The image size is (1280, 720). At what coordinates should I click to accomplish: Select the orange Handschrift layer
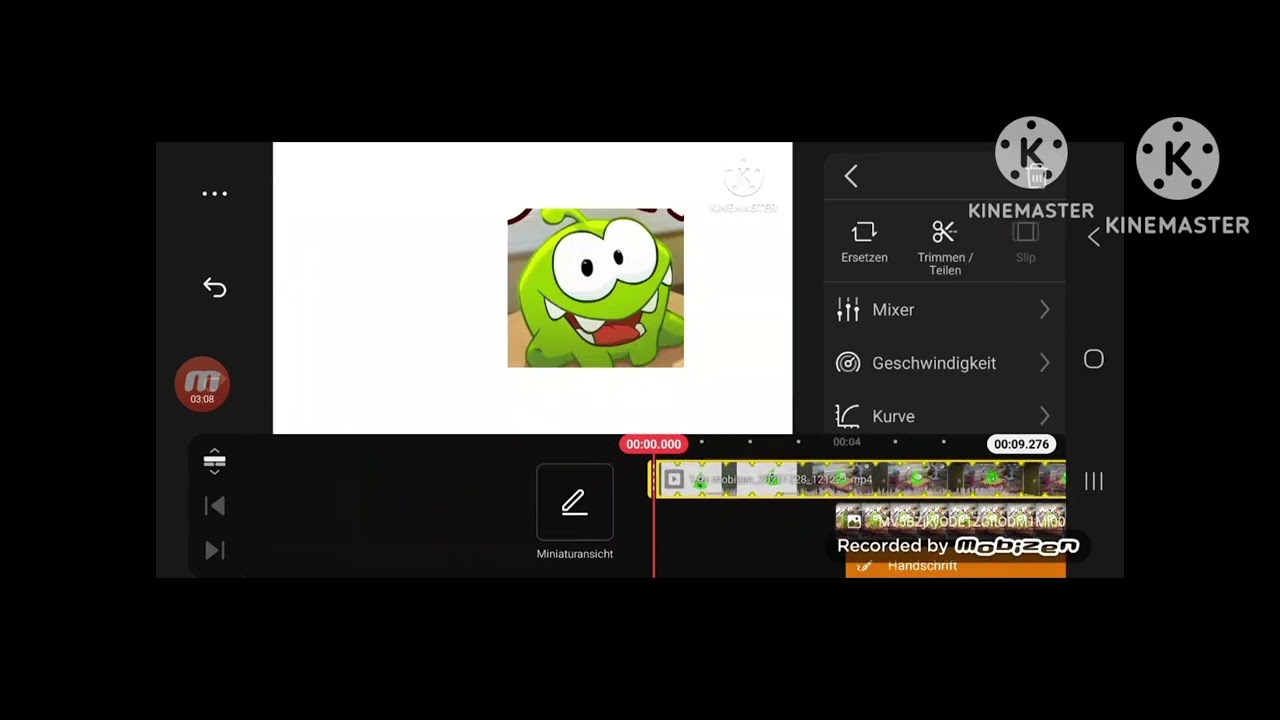click(x=955, y=567)
